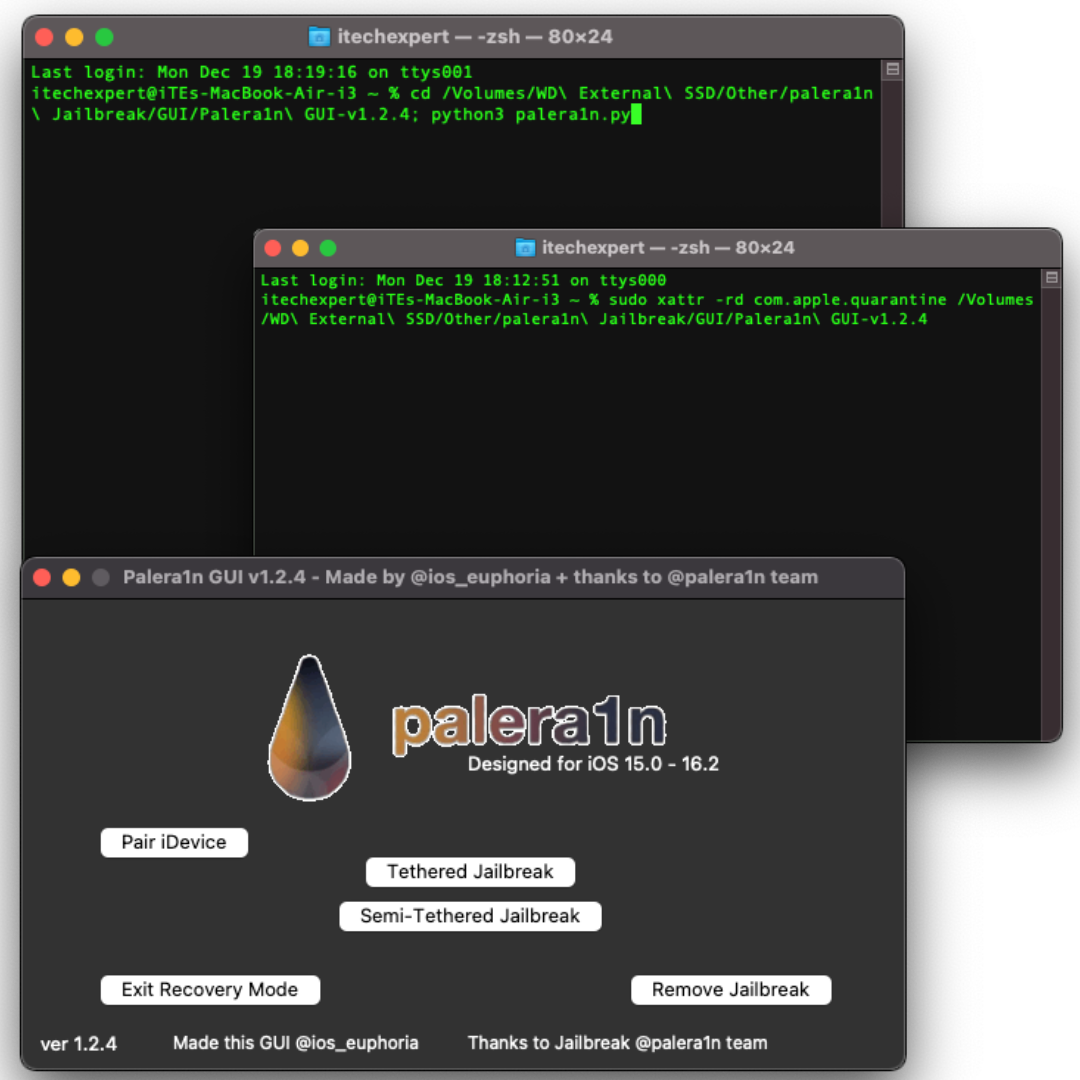This screenshot has width=1080, height=1080.
Task: Choose Semi-Tethered Jailbreak button
Action: click(470, 916)
